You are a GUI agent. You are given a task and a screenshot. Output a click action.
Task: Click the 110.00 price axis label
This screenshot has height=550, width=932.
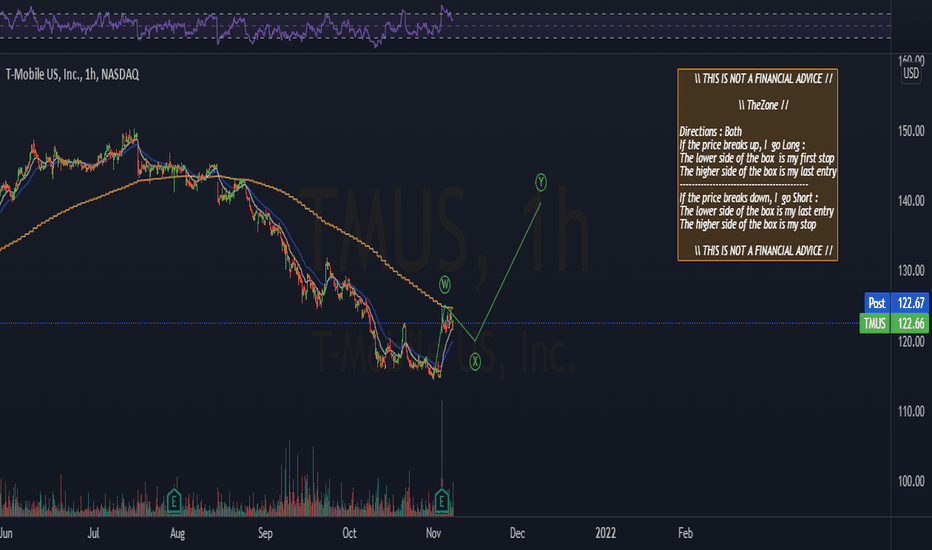pos(911,411)
